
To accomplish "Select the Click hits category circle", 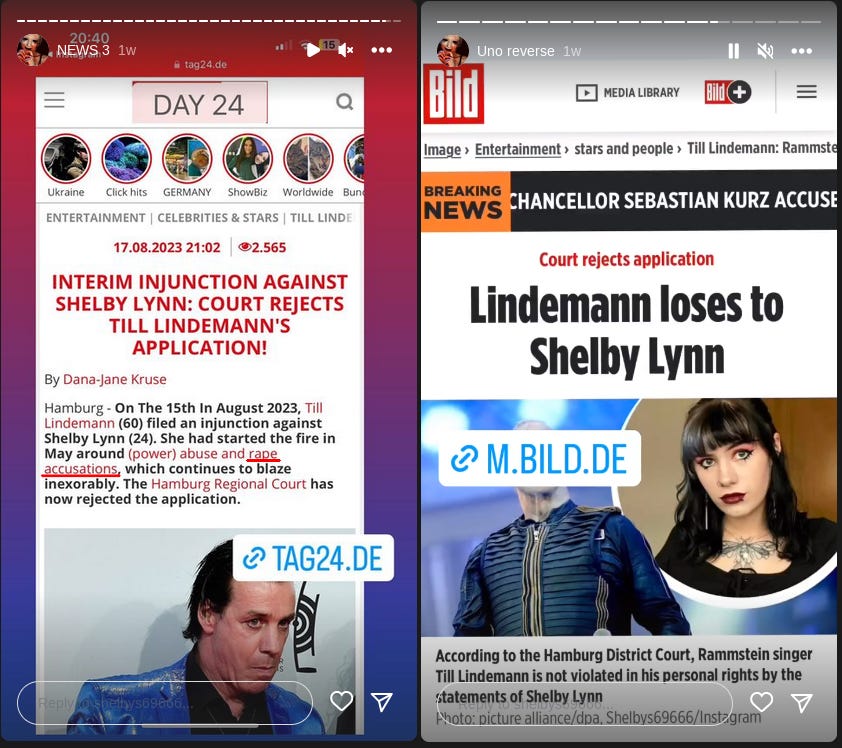I will (127, 159).
